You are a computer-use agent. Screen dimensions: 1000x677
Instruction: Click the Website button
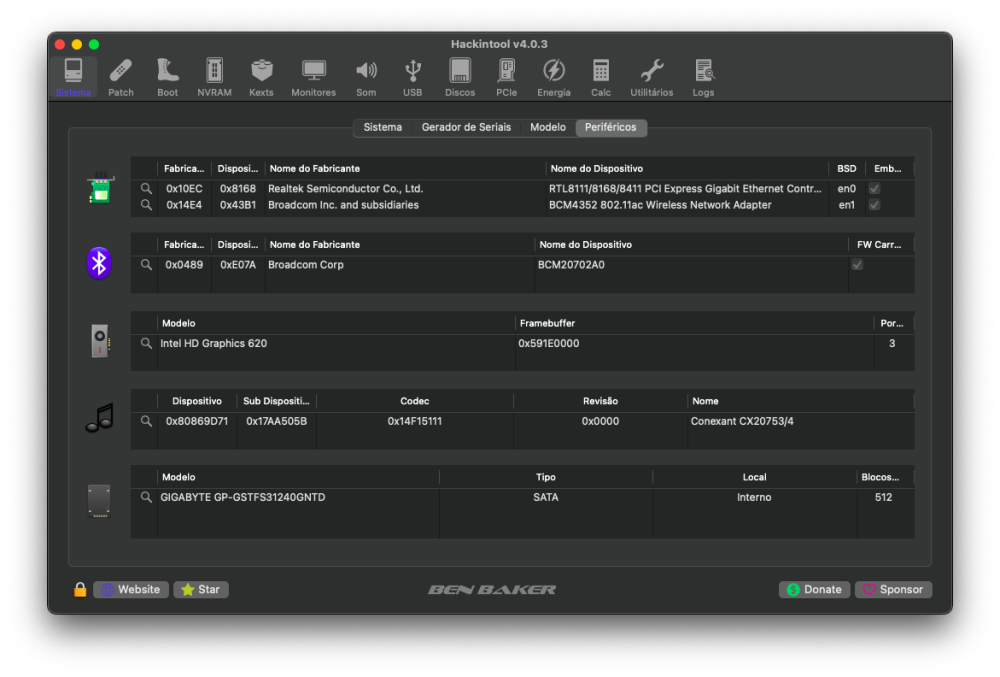coord(131,590)
